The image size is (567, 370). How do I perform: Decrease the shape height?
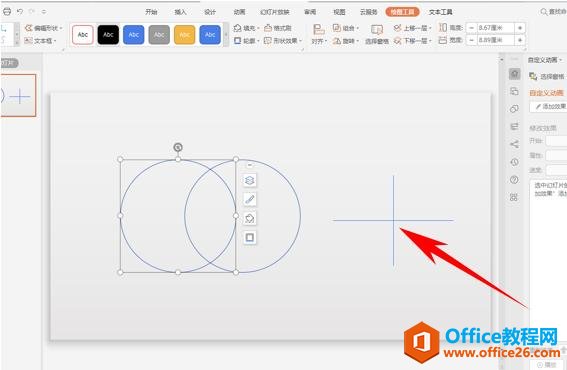(x=471, y=28)
